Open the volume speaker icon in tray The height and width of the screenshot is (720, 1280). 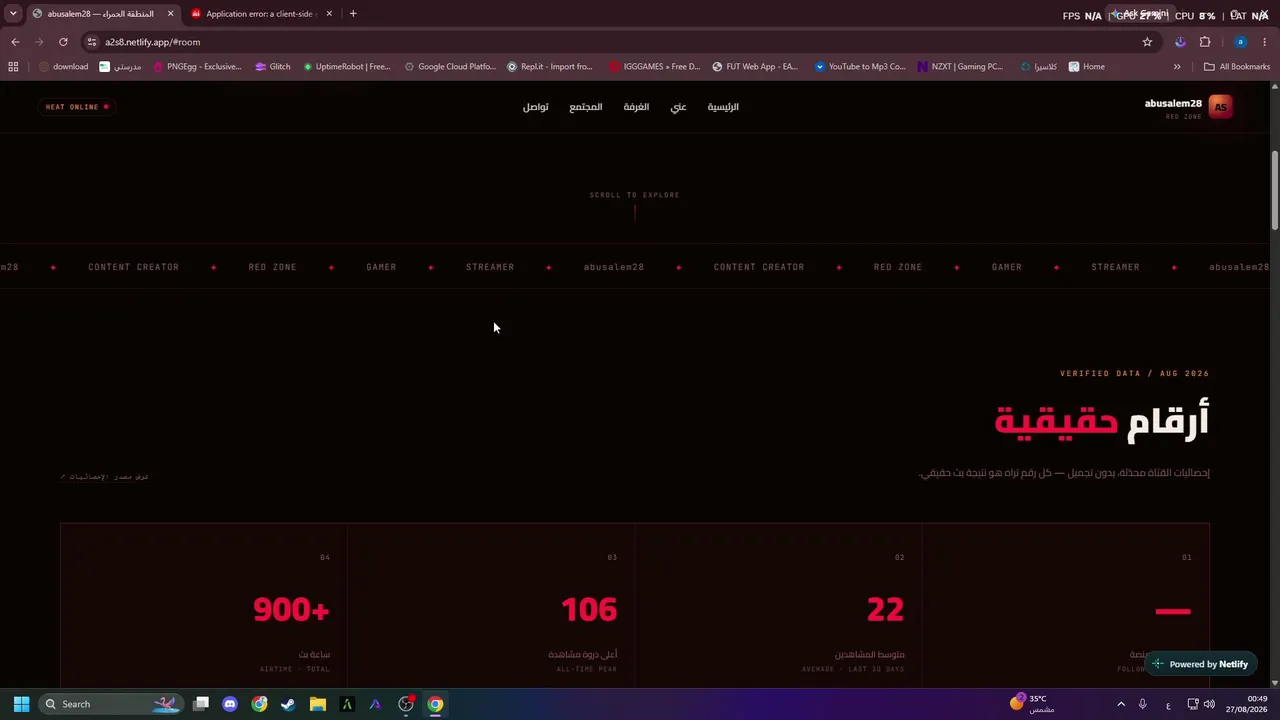tap(1209, 704)
